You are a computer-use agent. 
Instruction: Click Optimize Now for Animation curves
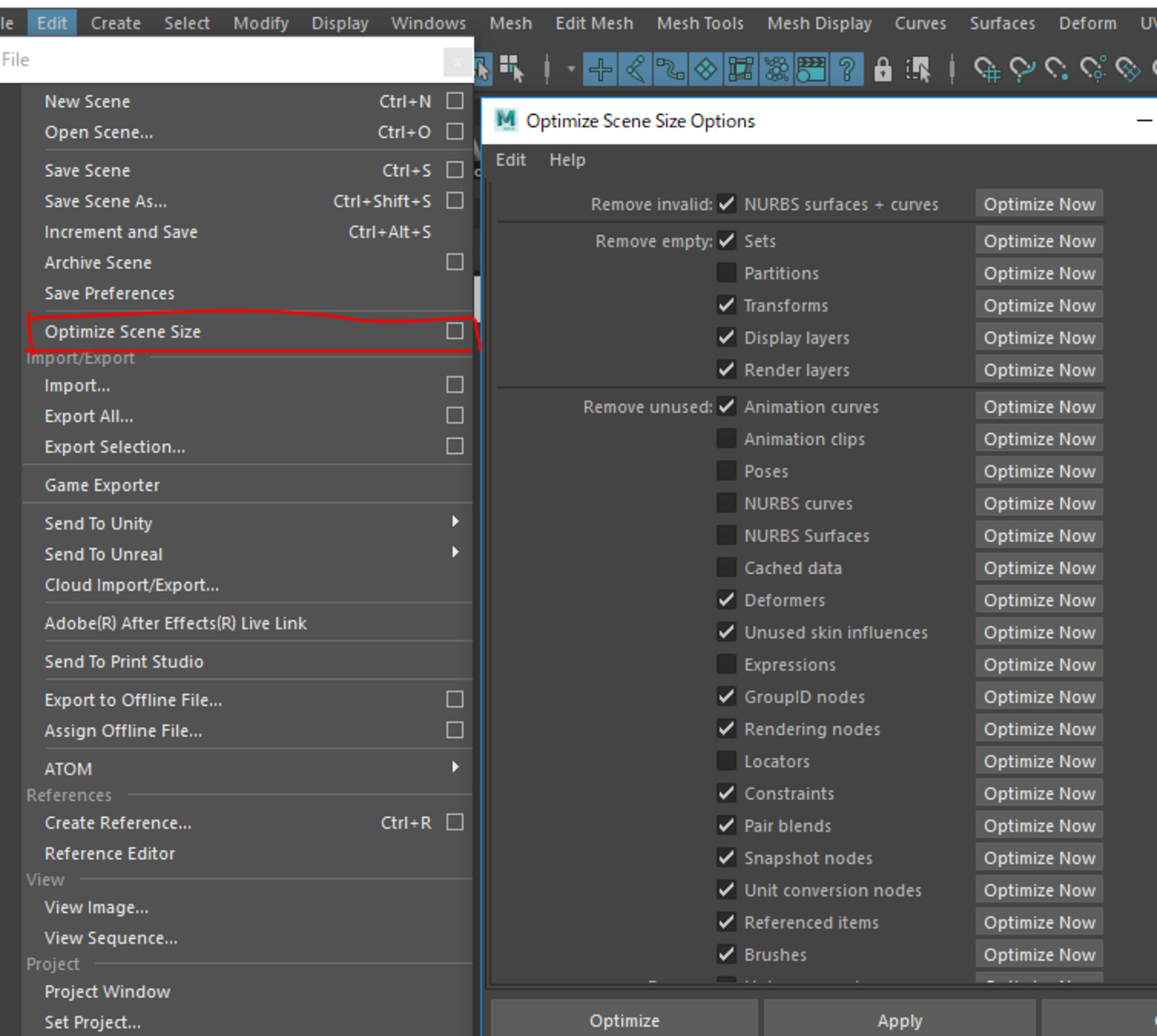[1039, 407]
